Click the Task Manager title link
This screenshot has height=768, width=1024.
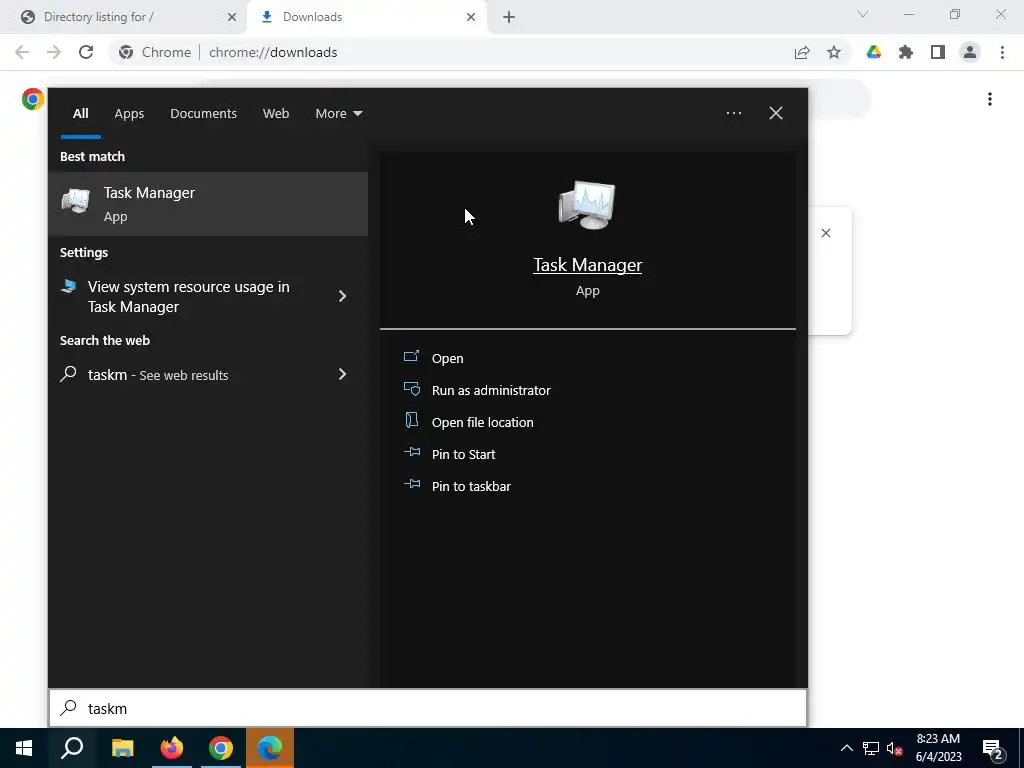pyautogui.click(x=587, y=264)
